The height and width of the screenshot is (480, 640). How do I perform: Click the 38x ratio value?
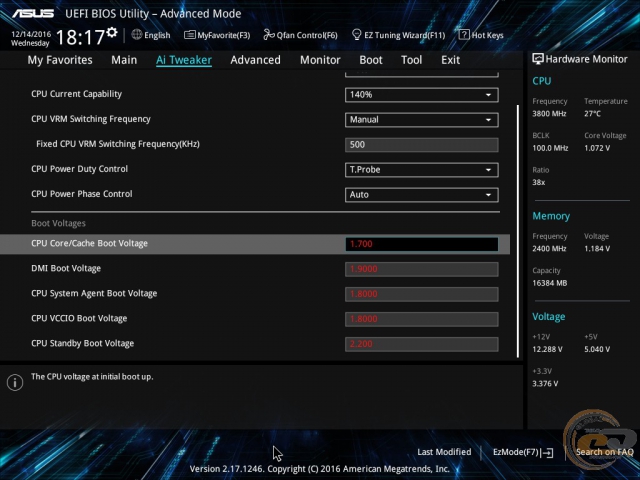(x=539, y=182)
